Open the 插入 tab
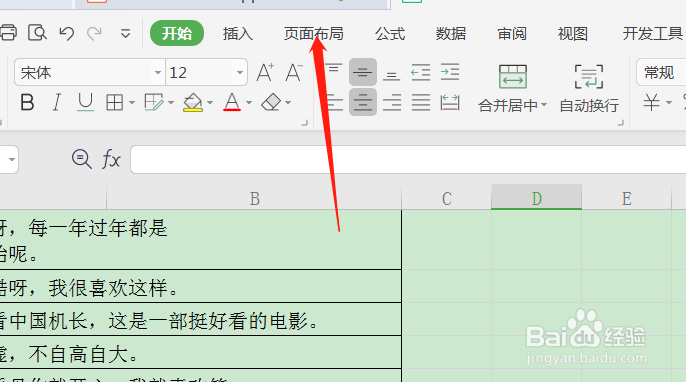This screenshot has height=382, width=686. 238,34
